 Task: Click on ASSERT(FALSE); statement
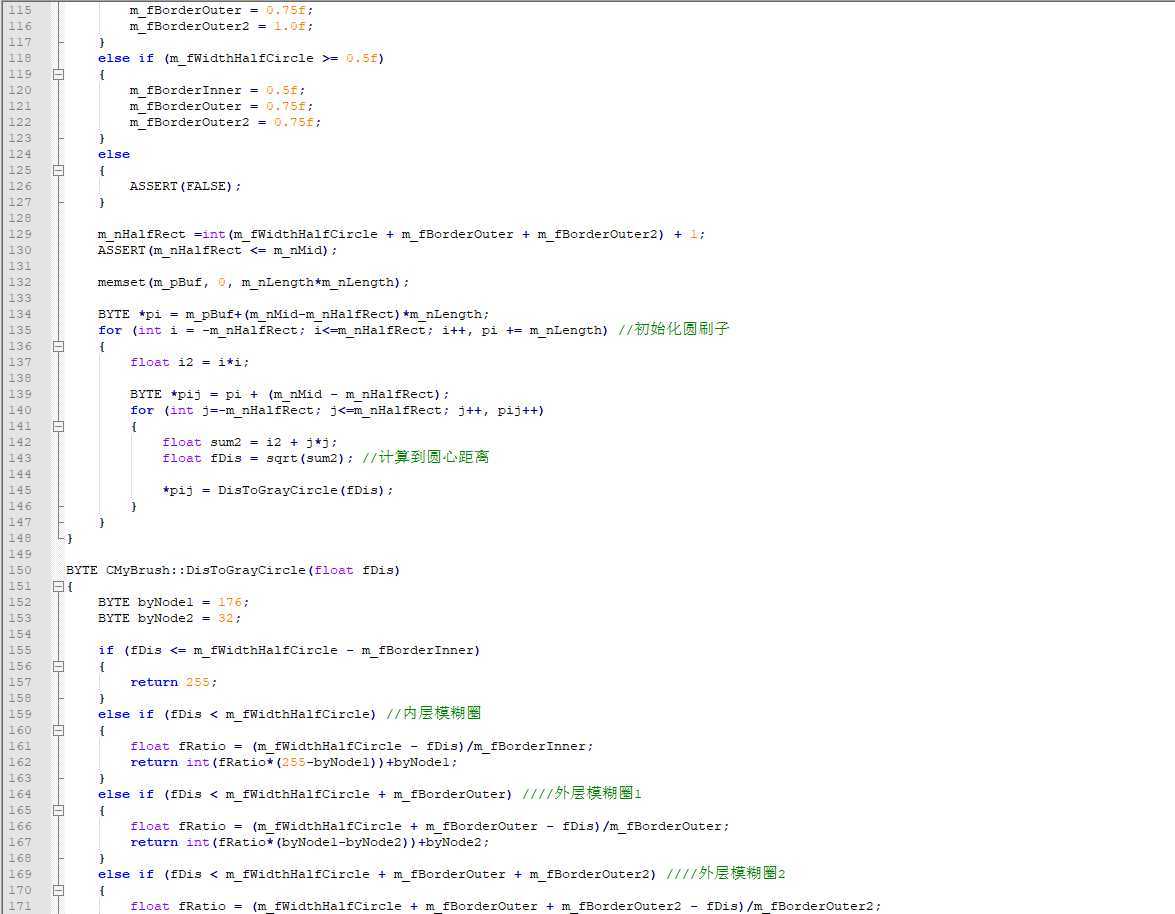pos(185,186)
